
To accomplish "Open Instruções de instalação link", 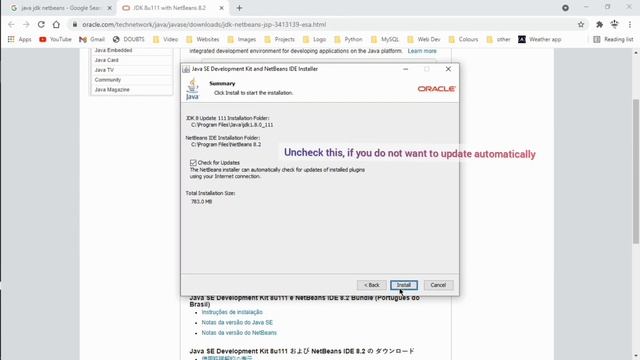I will pyautogui.click(x=232, y=312).
